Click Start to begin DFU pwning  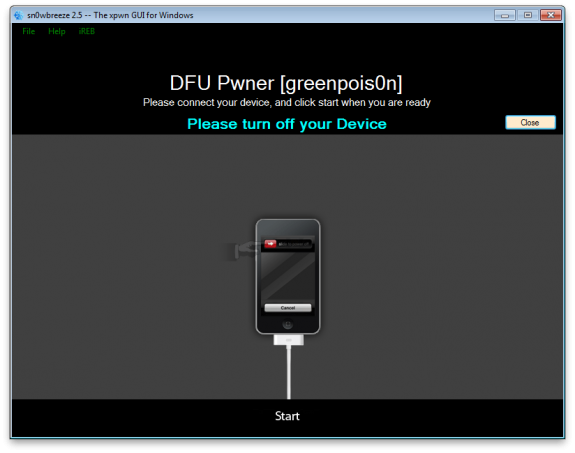click(287, 416)
